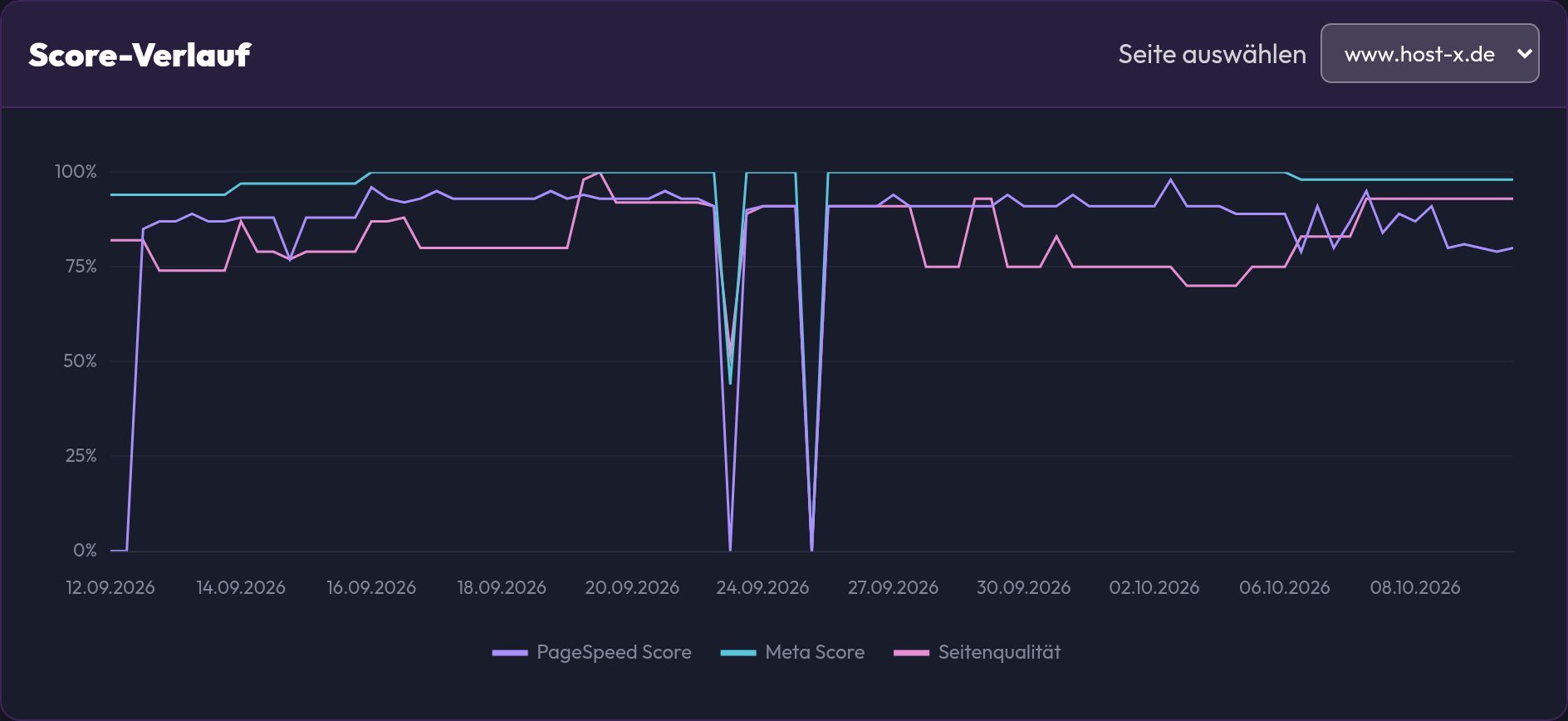
Task: Click the pink Seitenqualität legend swatch
Action: (x=911, y=653)
